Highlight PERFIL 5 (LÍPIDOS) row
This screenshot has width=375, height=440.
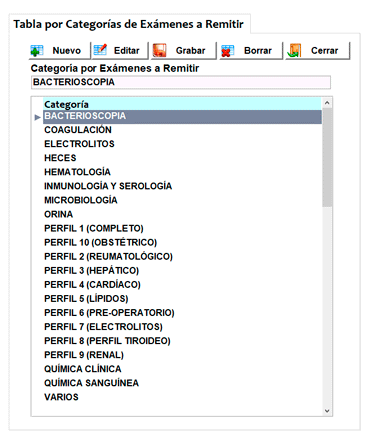pyautogui.click(x=182, y=299)
